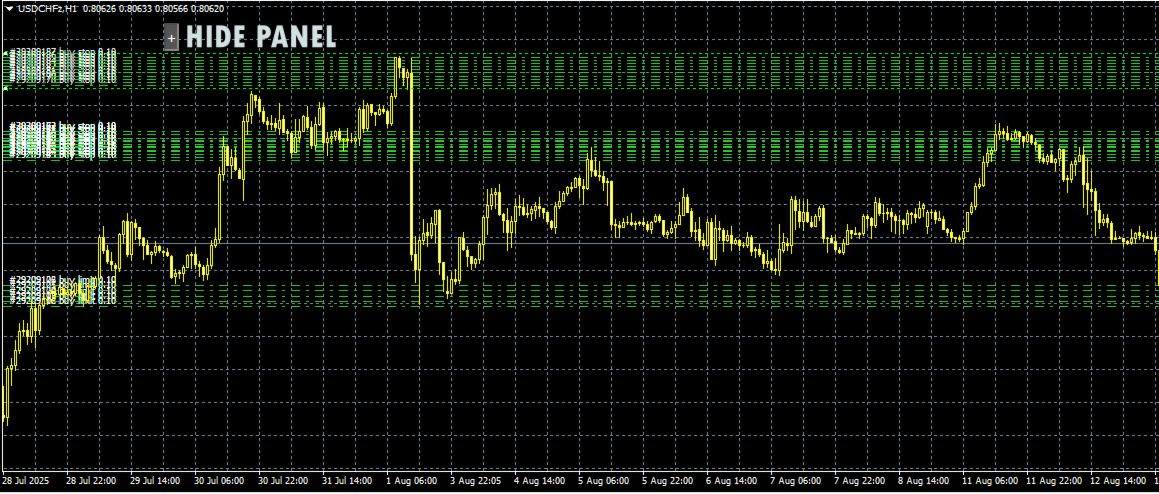Click the 8 Aug 14:00 time label

point(923,481)
